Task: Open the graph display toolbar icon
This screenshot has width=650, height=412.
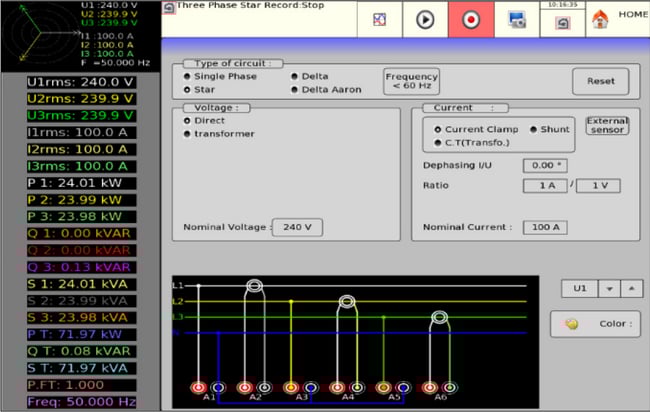Action: [380, 19]
